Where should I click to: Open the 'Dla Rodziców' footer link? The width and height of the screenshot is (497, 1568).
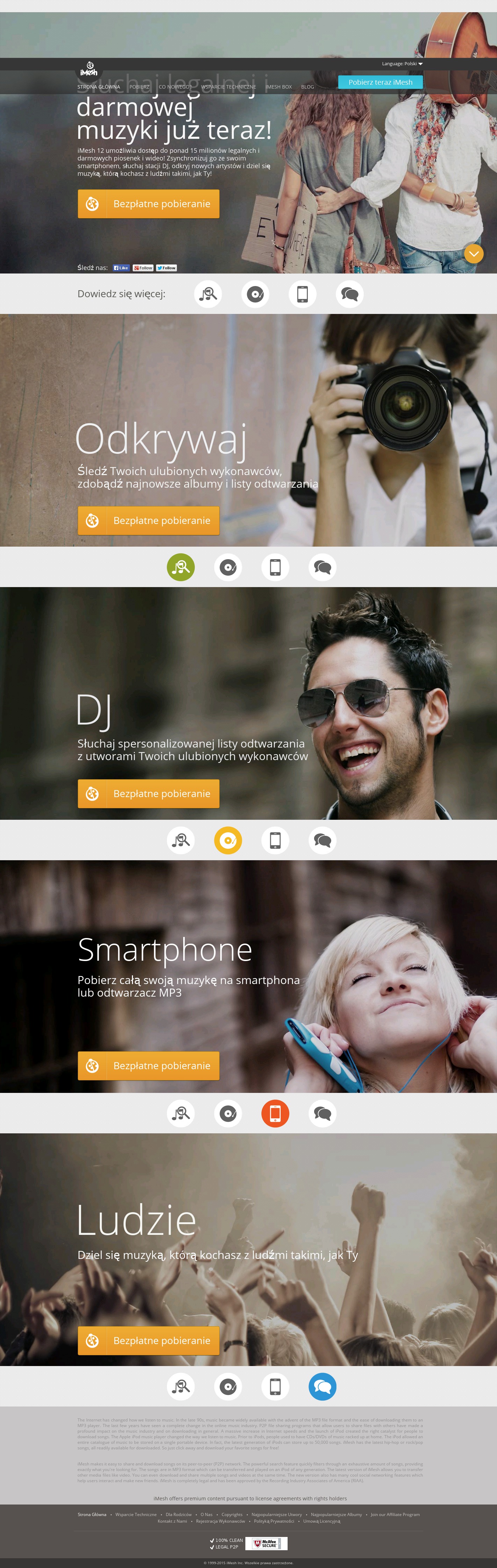(178, 1514)
